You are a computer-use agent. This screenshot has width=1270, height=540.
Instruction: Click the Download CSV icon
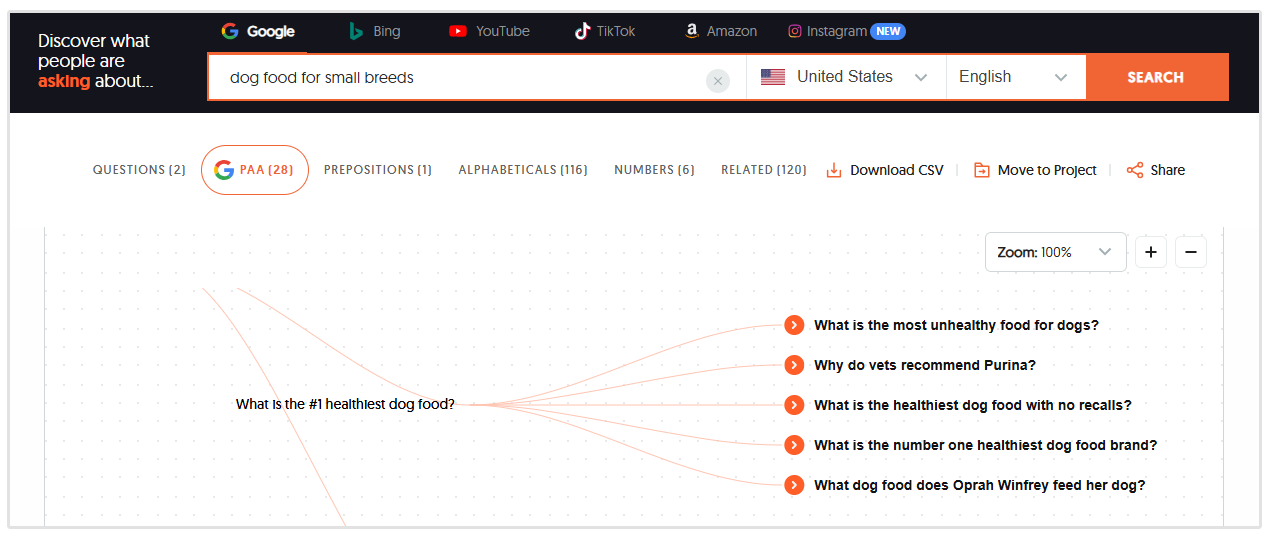(x=834, y=170)
